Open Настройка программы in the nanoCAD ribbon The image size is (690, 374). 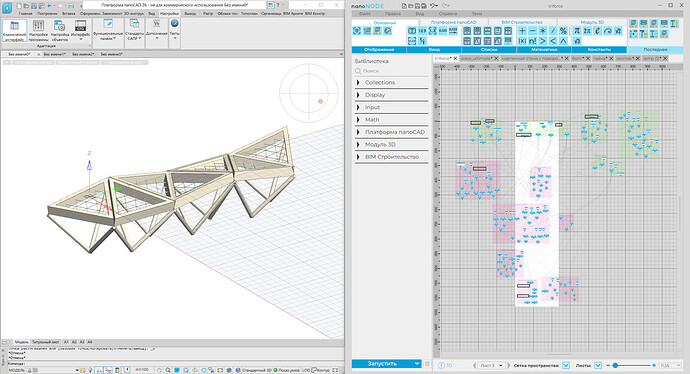tap(39, 31)
